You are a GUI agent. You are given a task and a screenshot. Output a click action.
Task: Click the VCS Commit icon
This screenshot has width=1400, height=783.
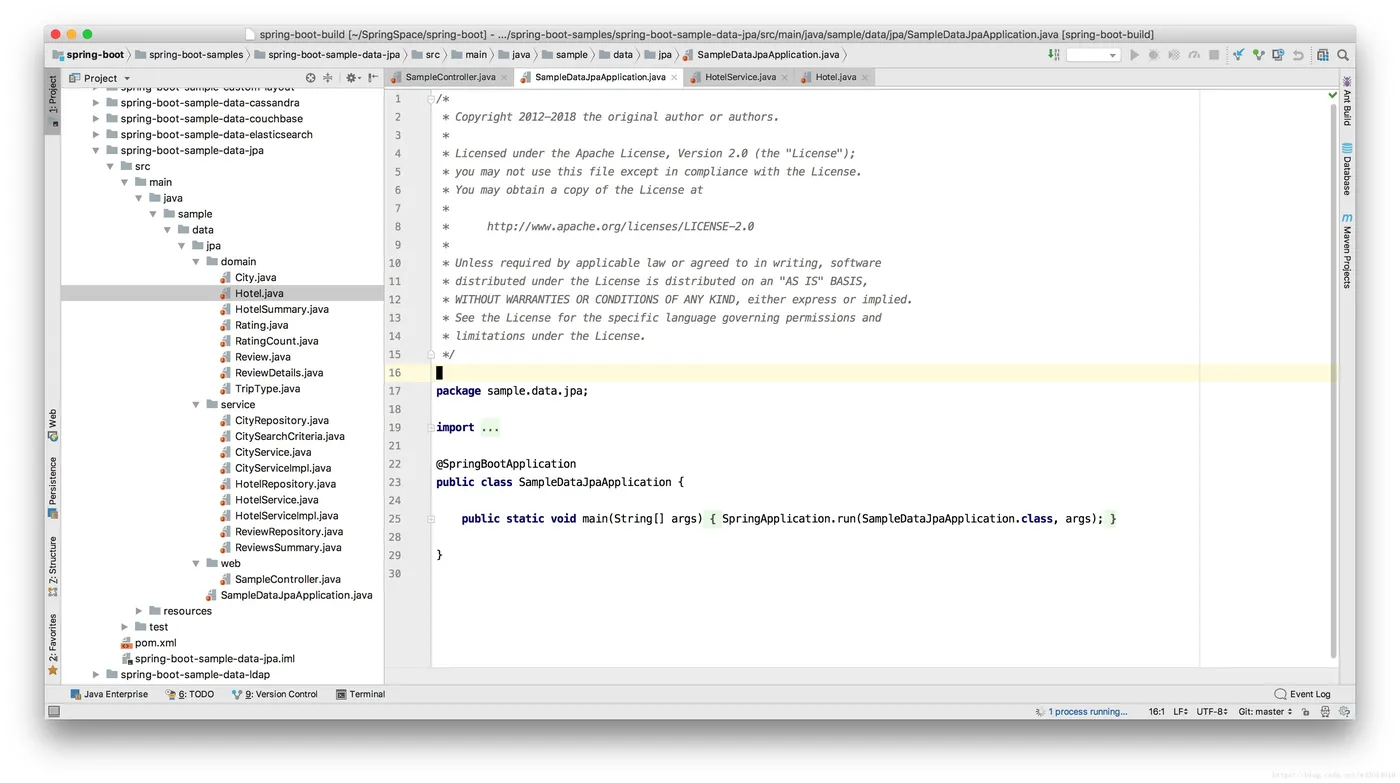1258,55
